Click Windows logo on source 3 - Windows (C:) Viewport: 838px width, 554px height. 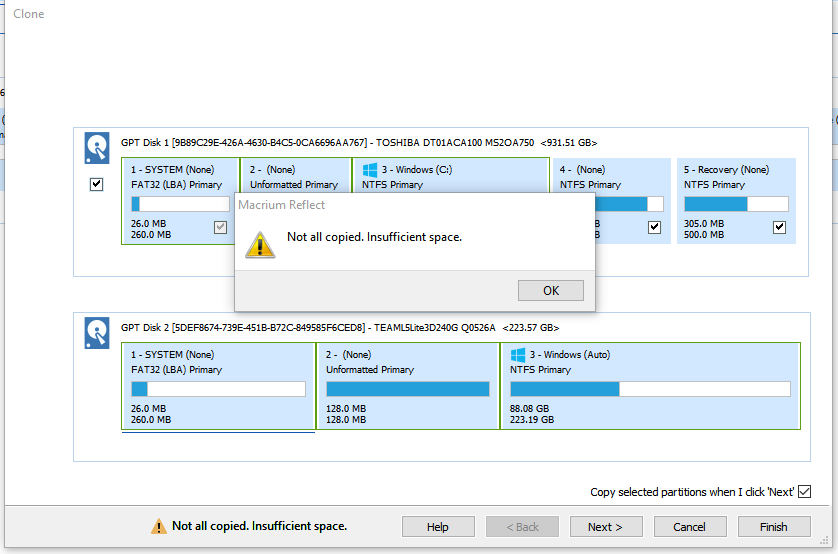(370, 170)
